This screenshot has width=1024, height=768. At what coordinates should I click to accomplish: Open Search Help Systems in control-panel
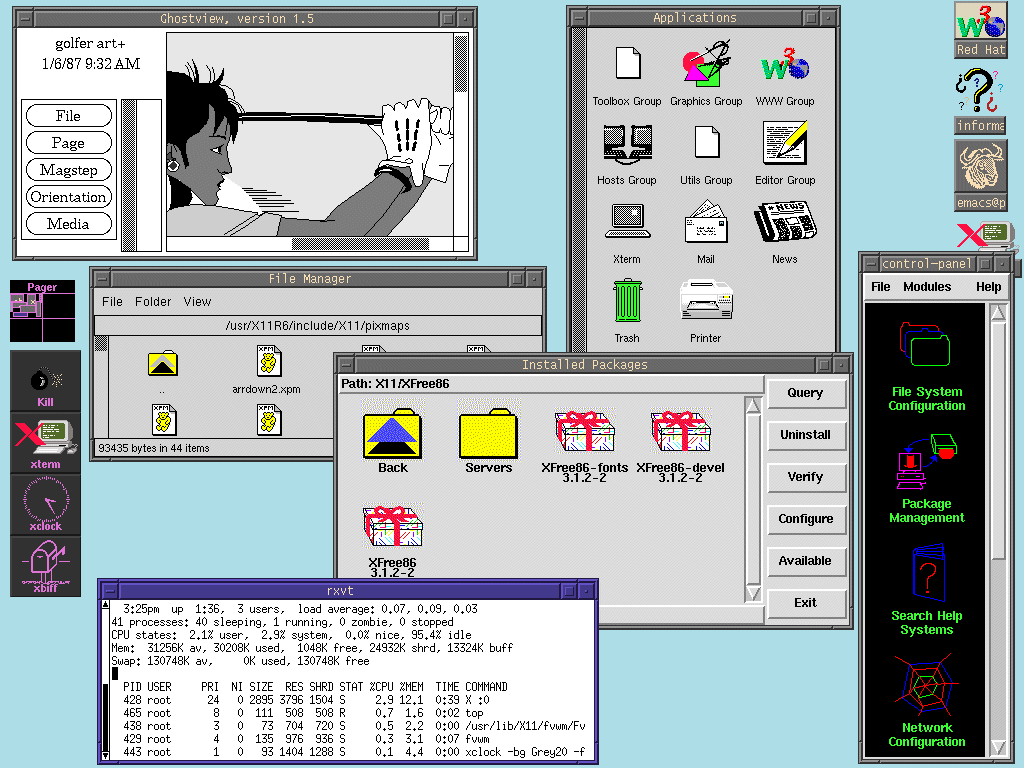927,573
